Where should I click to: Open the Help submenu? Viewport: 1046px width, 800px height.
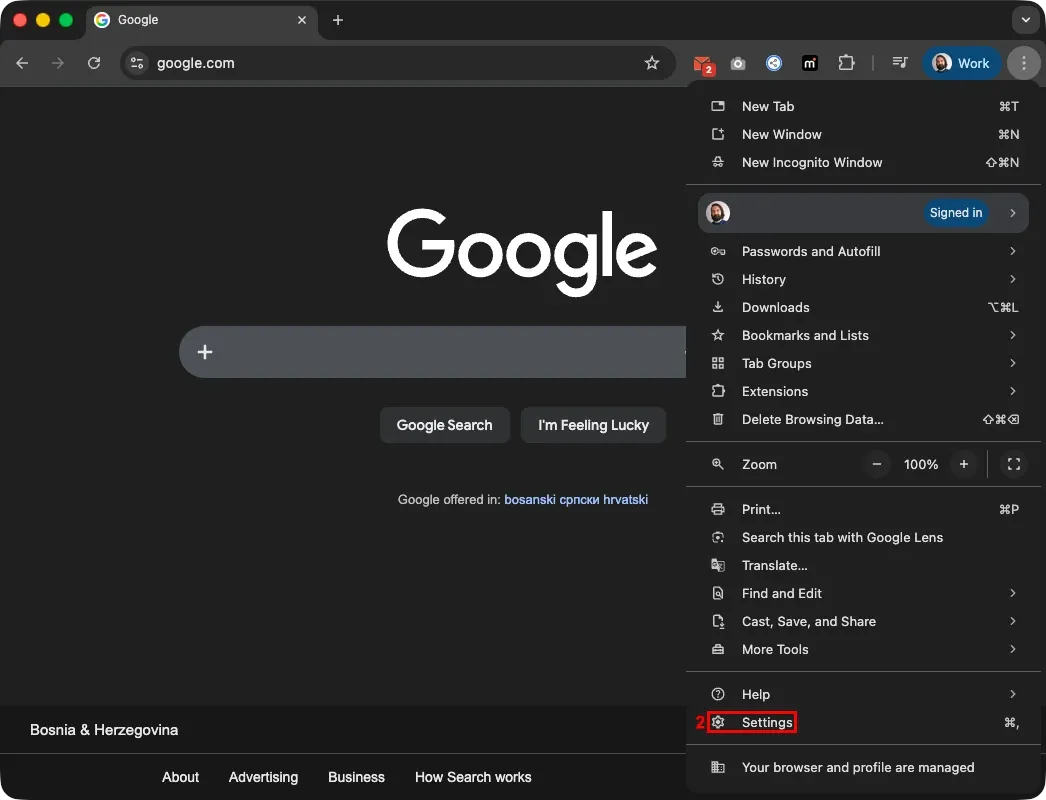[863, 695]
